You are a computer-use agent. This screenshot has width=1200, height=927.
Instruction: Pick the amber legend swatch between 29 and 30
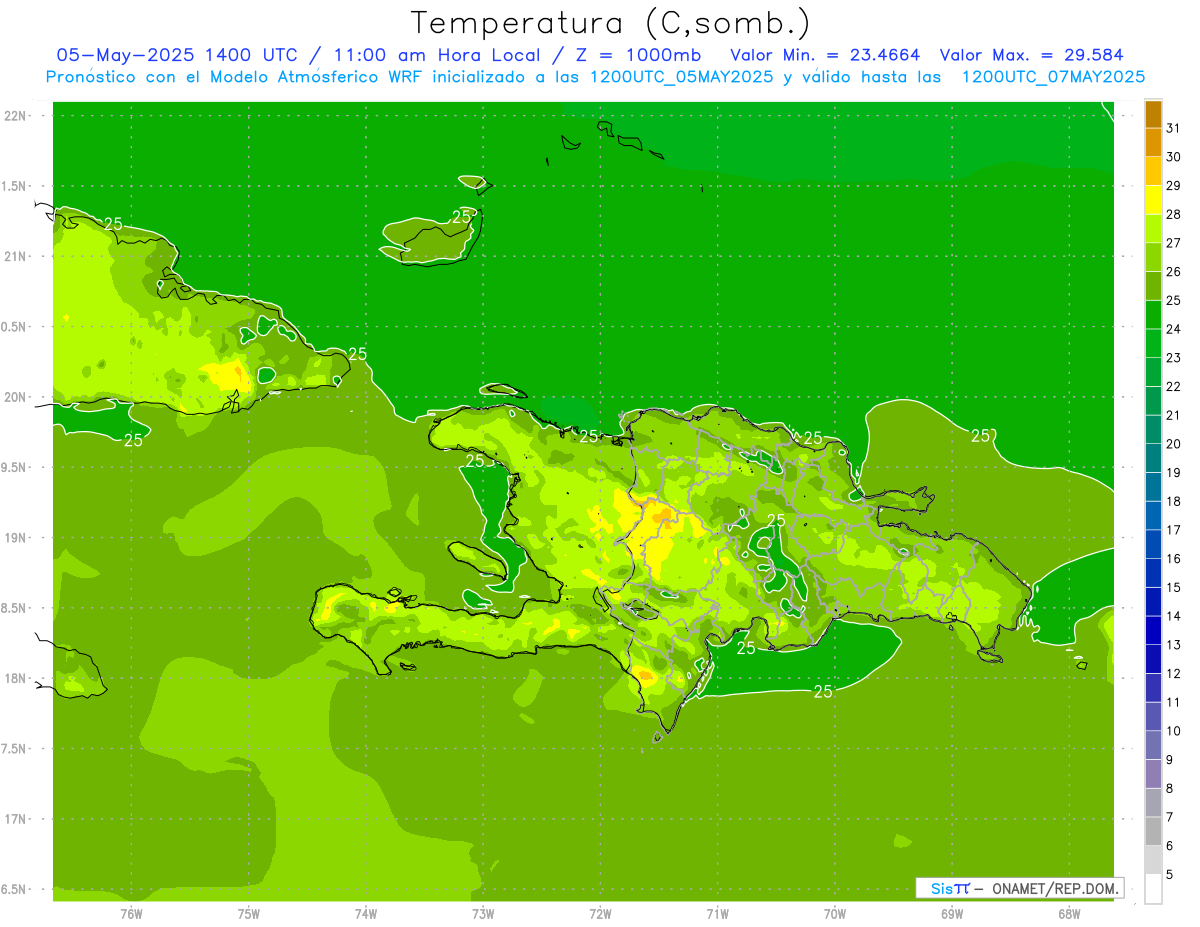(1153, 171)
